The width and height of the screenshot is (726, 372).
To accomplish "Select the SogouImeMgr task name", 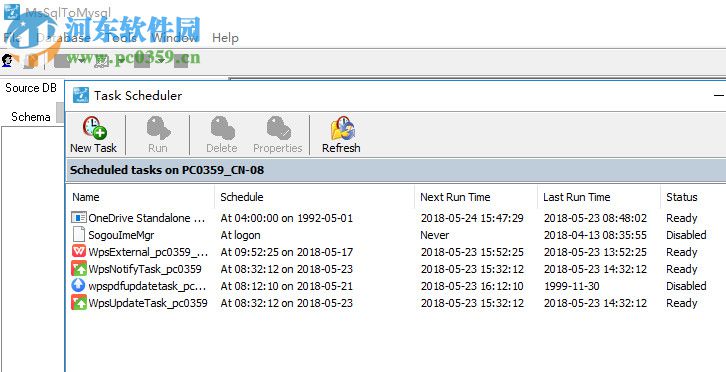I will 121,235.
